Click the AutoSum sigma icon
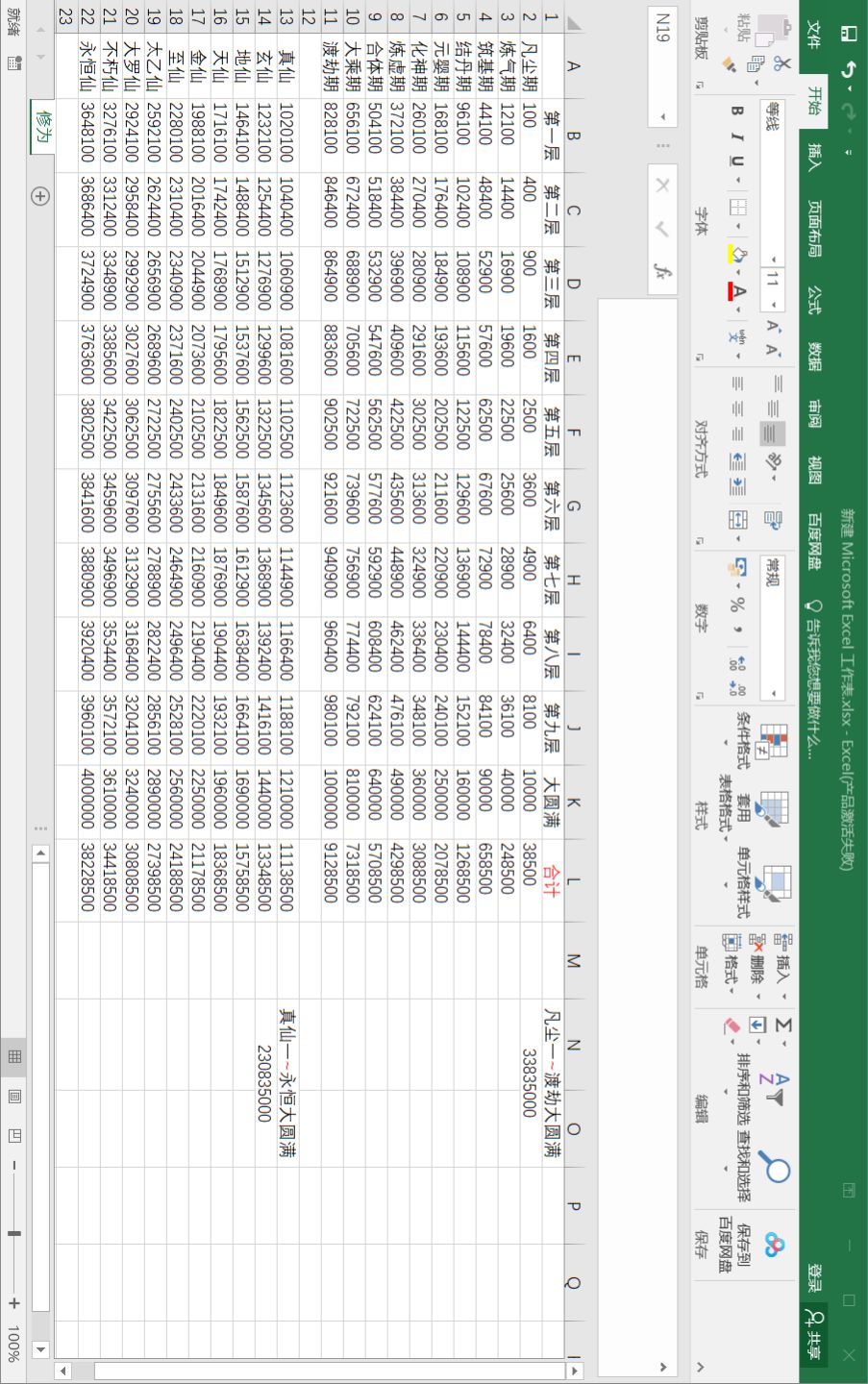The image size is (868, 1384). (x=782, y=1026)
